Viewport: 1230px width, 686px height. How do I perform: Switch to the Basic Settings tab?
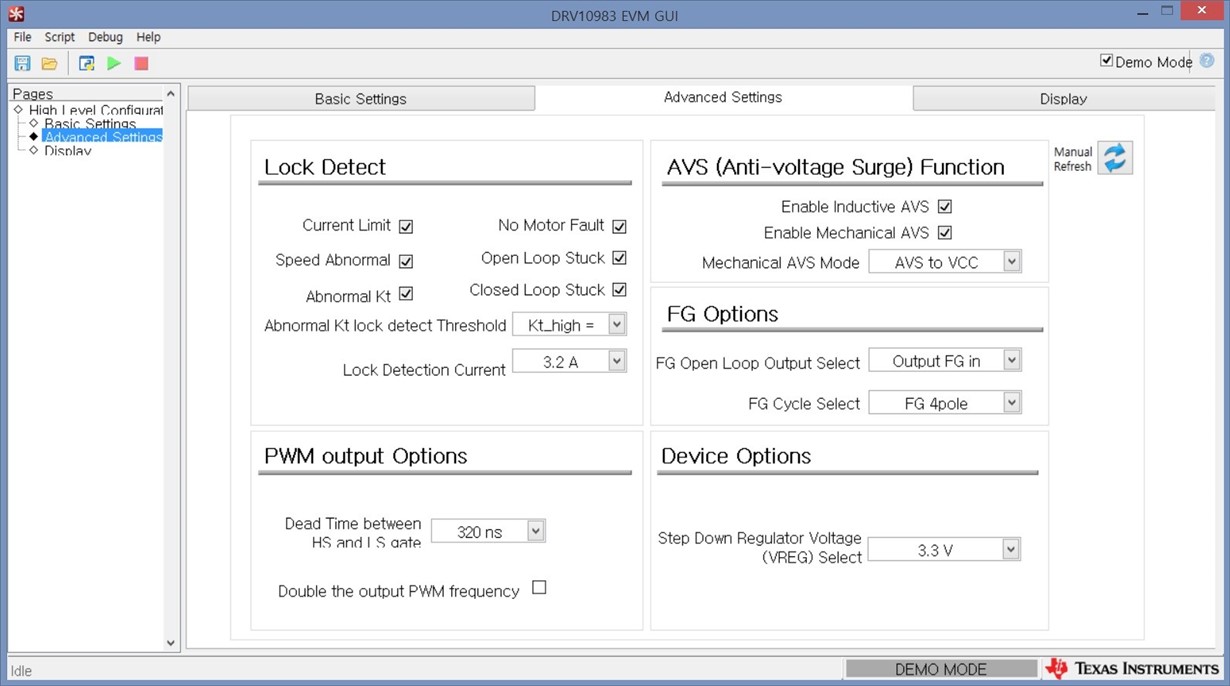click(361, 98)
